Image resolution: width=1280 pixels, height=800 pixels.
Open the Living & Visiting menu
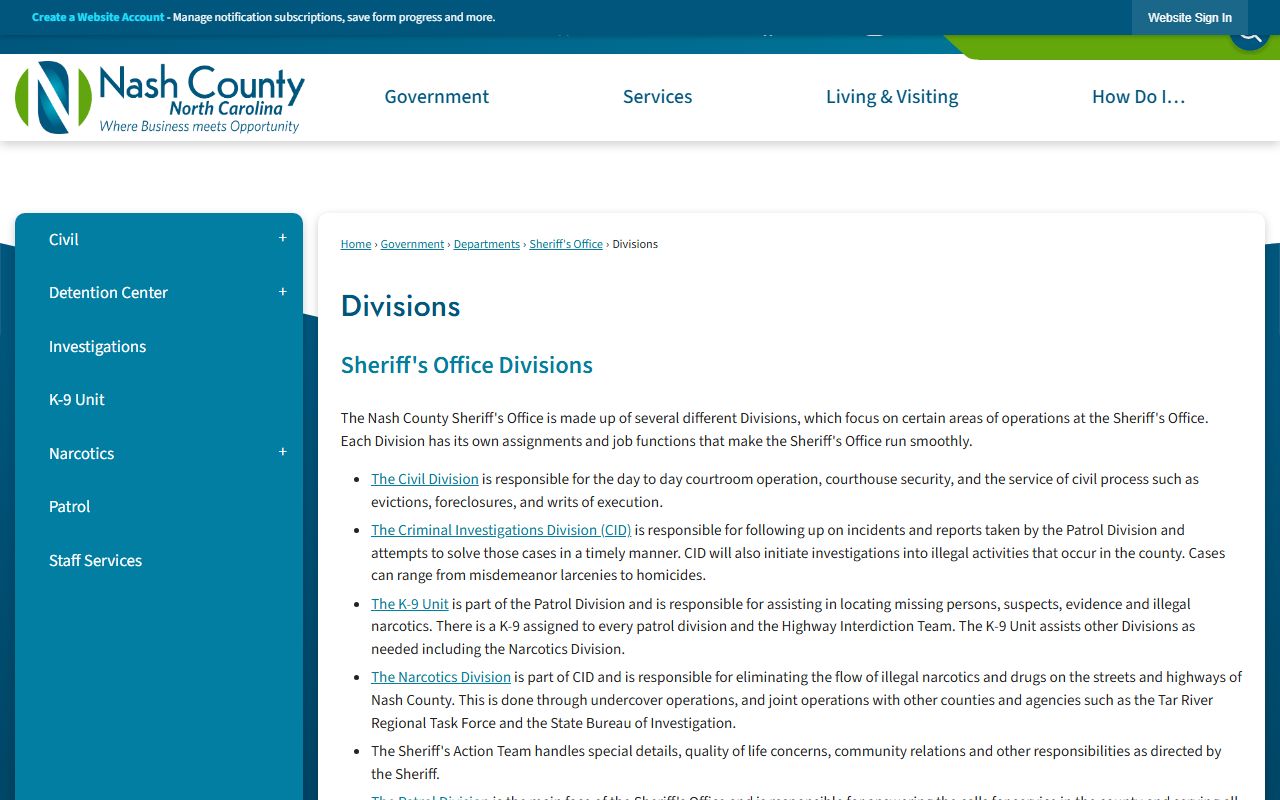892,97
